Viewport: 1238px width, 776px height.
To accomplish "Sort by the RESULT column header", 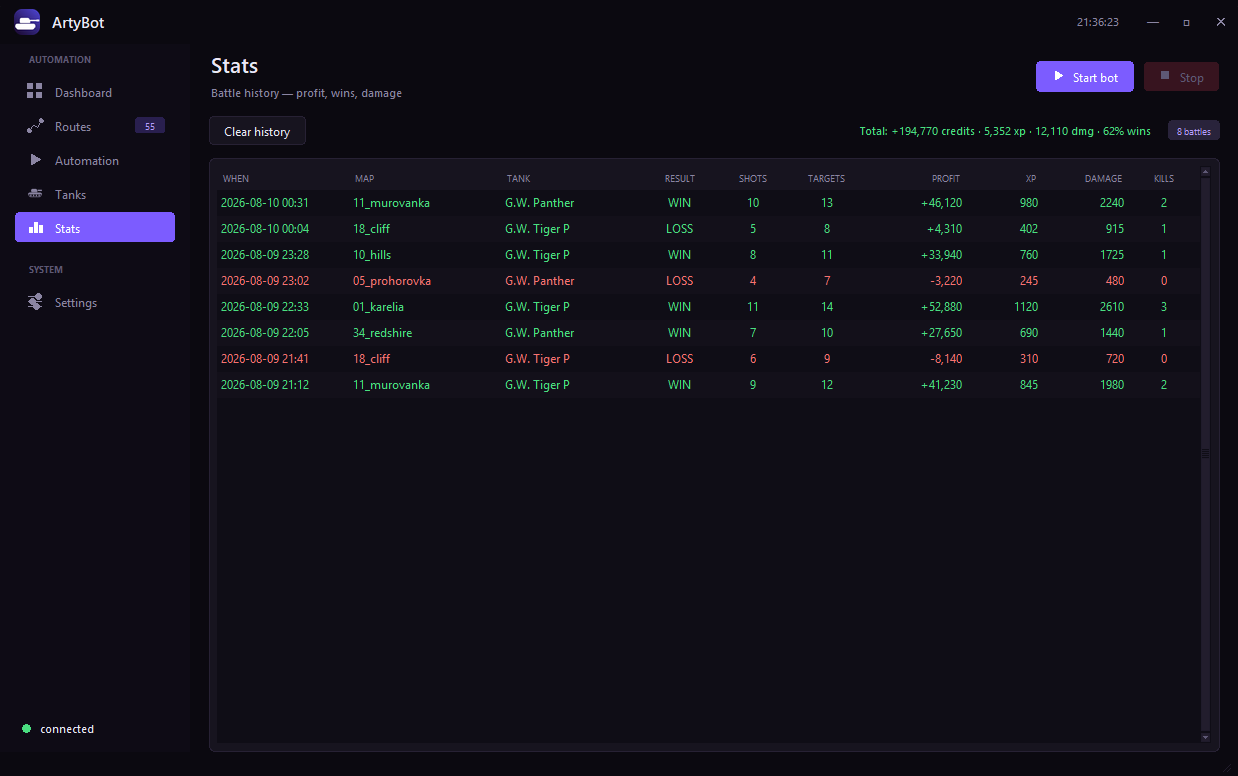I will point(680,179).
